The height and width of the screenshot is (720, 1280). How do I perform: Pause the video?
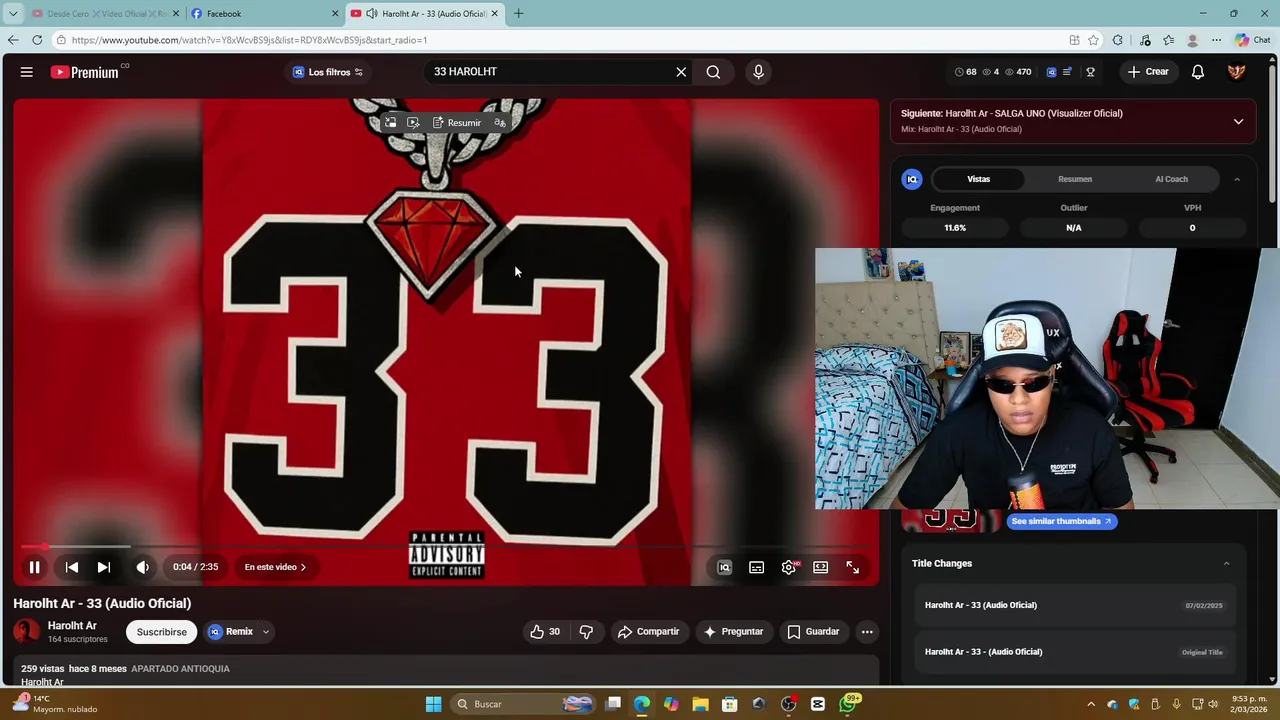34,567
